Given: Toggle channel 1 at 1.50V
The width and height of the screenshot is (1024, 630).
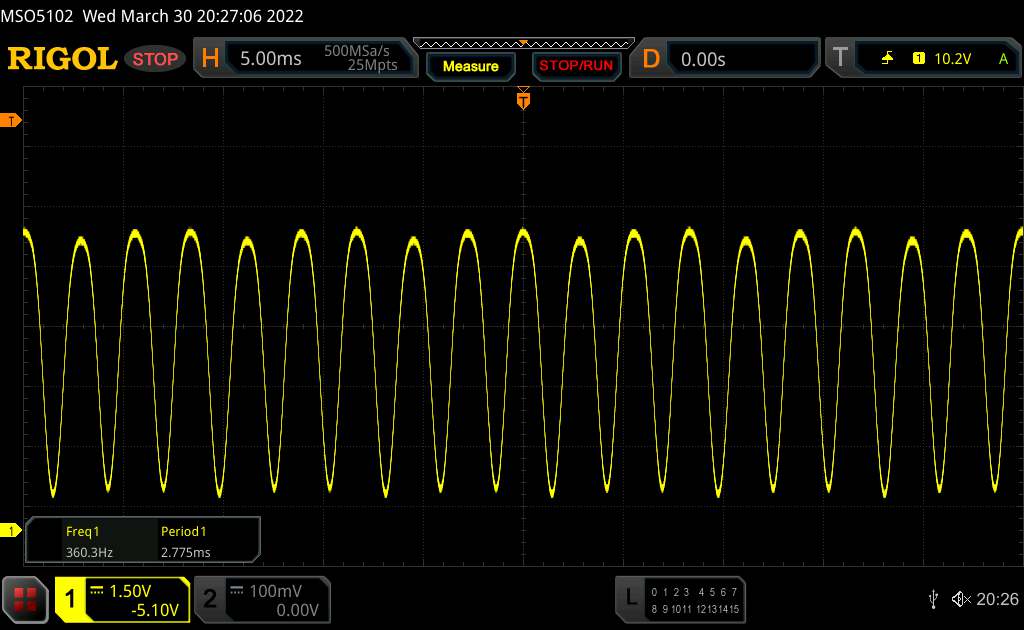Looking at the screenshot, I should tap(122, 599).
